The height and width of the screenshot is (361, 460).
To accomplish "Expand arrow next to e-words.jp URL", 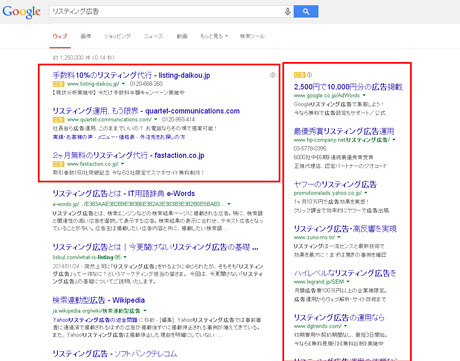I will point(229,204).
